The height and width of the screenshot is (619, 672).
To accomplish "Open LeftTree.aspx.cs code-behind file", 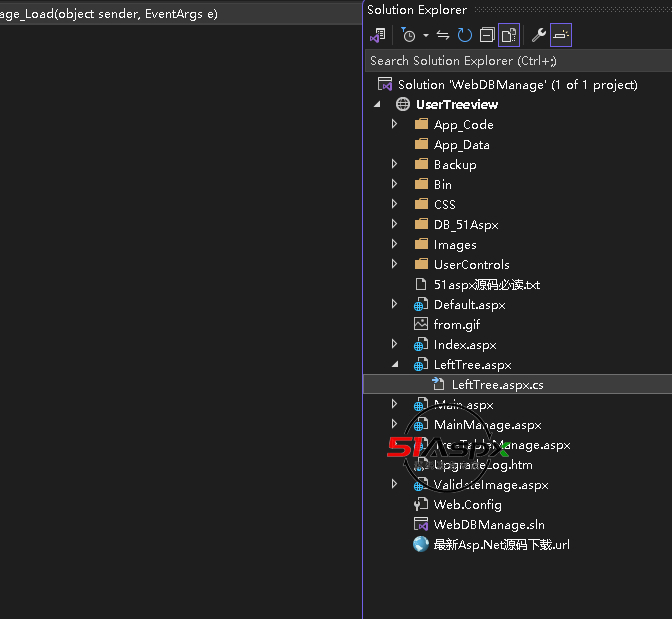I will 497,385.
